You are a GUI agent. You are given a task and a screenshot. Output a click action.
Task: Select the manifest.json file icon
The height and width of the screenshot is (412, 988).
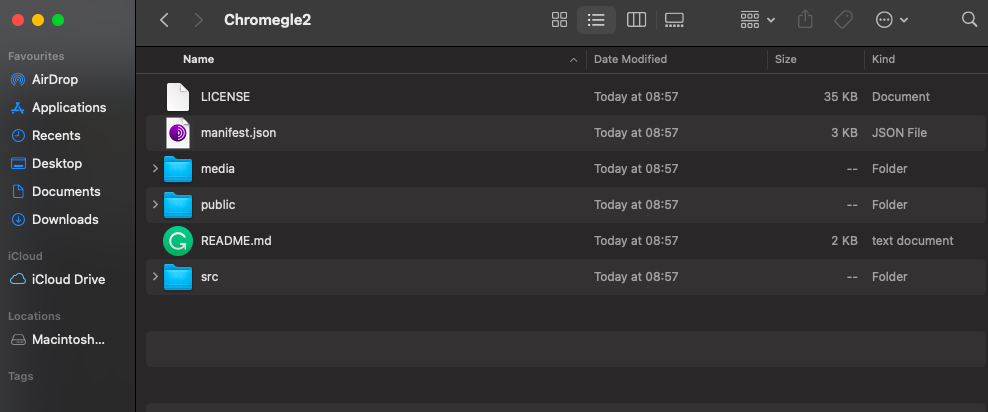[178, 133]
